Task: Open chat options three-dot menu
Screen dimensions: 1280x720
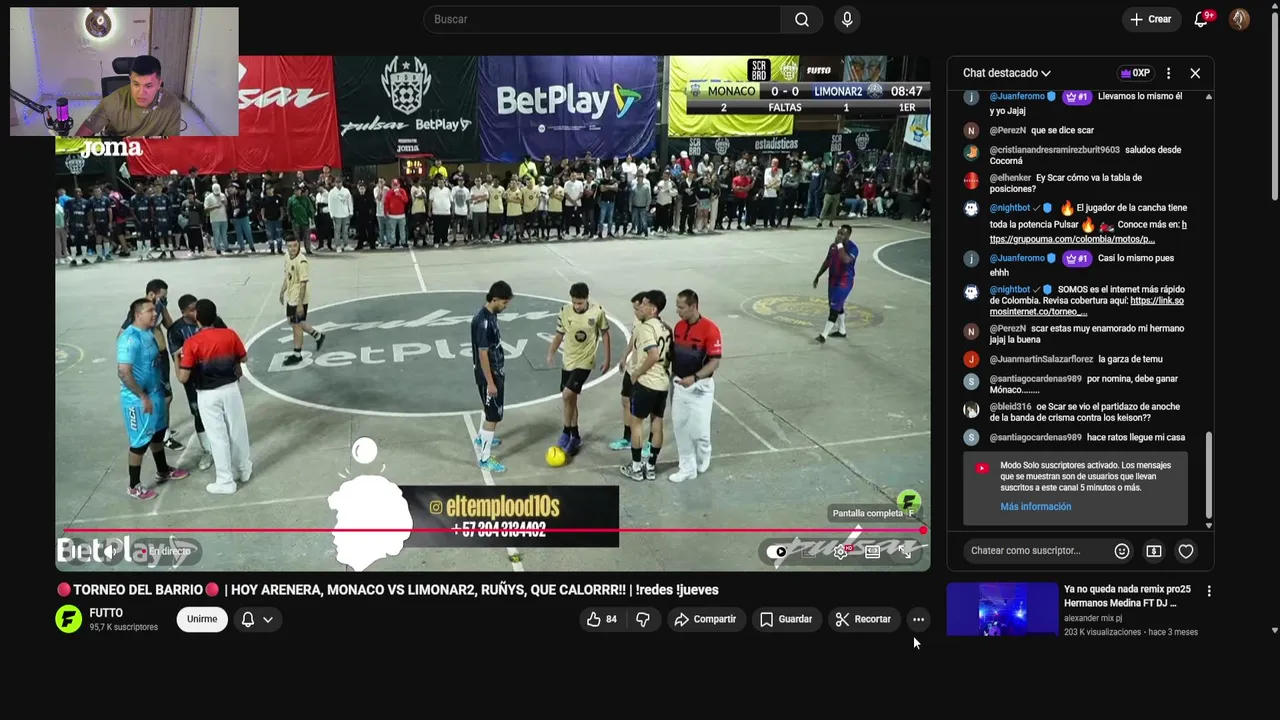Action: tap(1168, 73)
